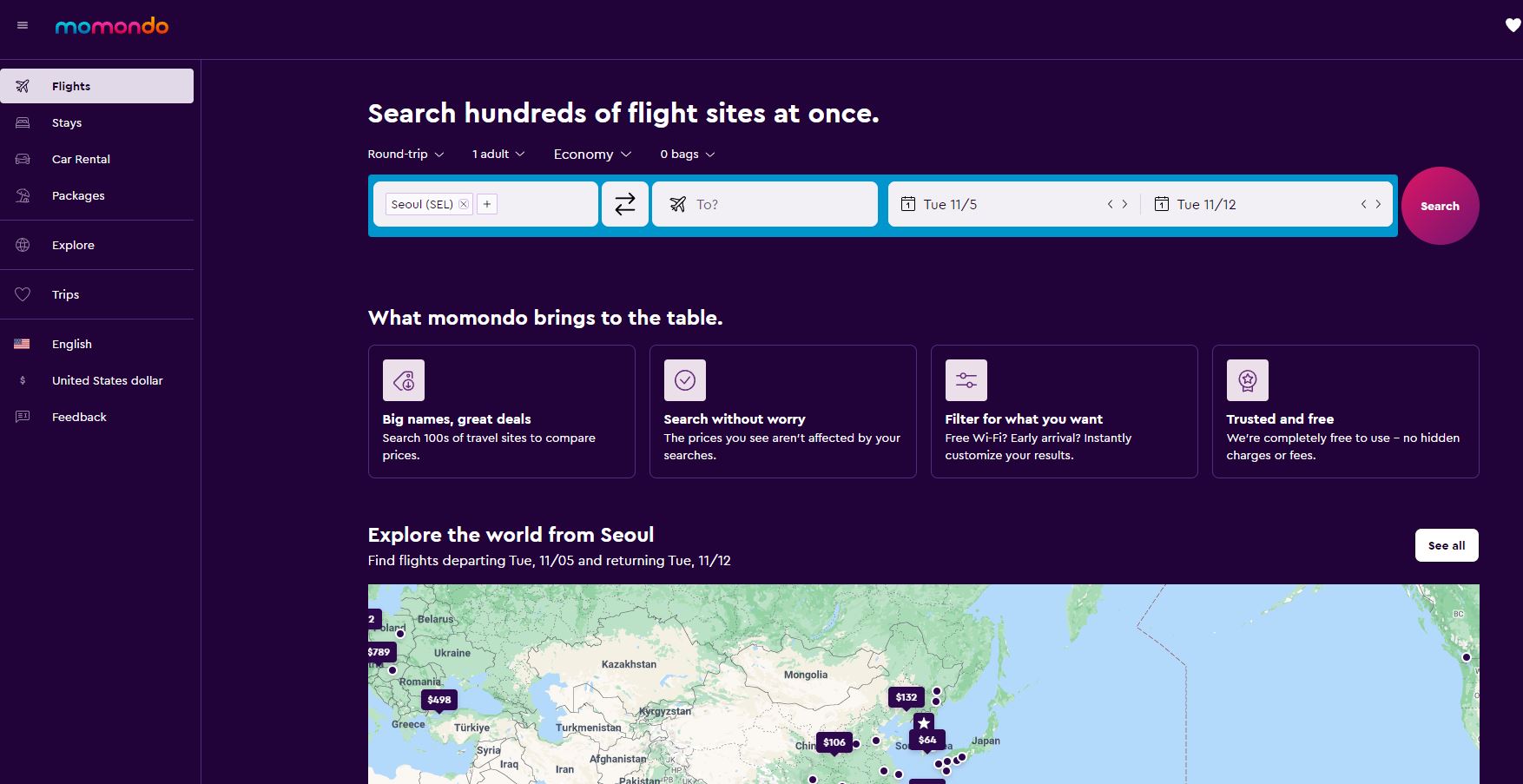Go to next departure date

point(1124,204)
